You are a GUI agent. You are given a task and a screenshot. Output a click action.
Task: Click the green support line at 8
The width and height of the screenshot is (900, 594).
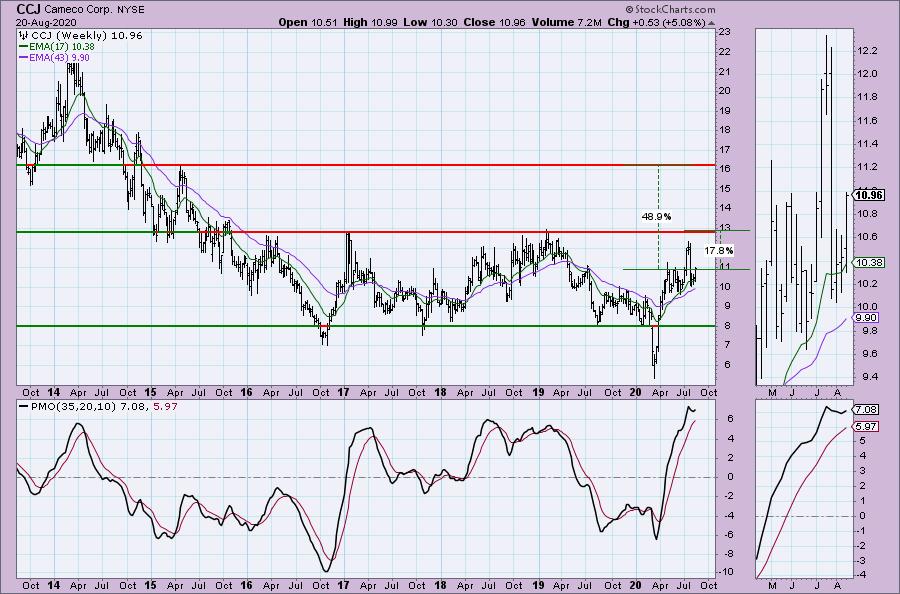367,326
